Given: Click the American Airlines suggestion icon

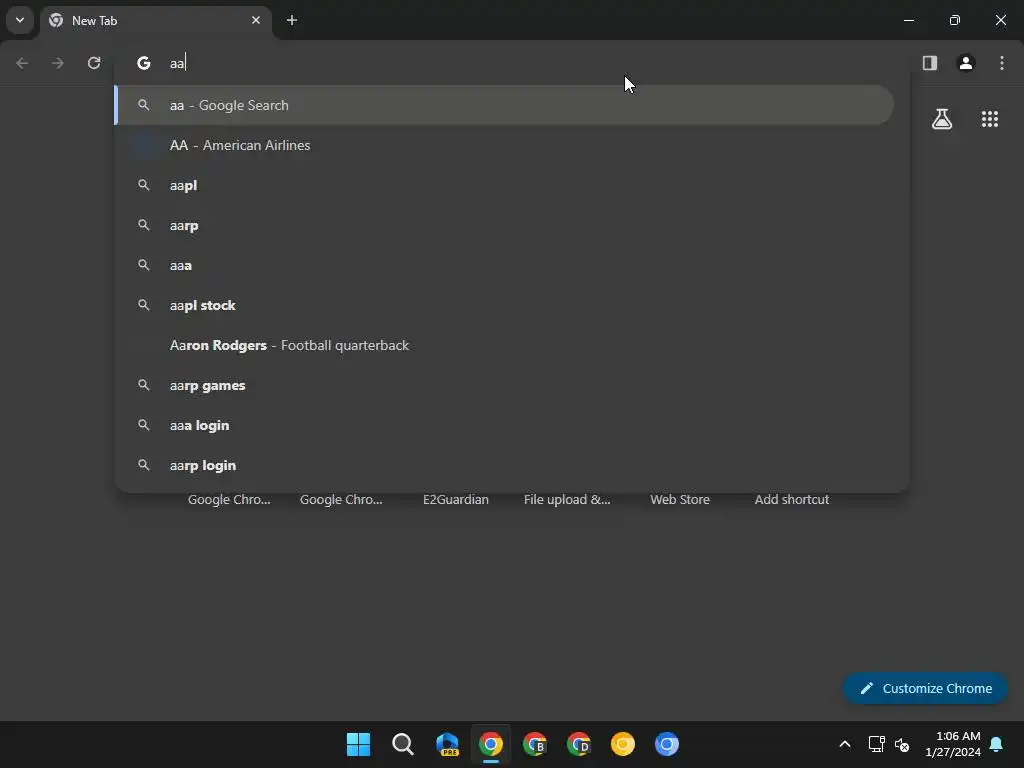Looking at the screenshot, I should (x=144, y=145).
